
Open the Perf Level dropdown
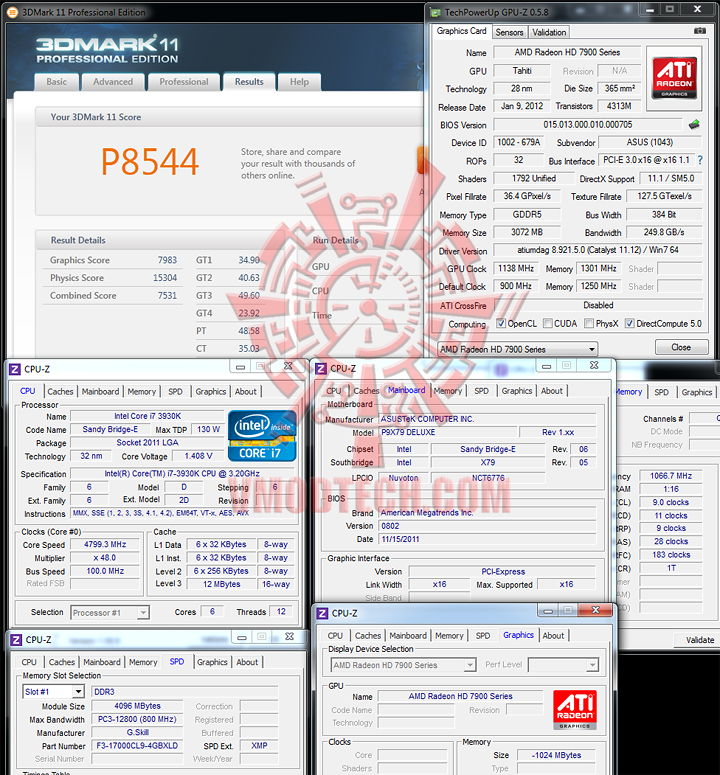click(x=563, y=665)
